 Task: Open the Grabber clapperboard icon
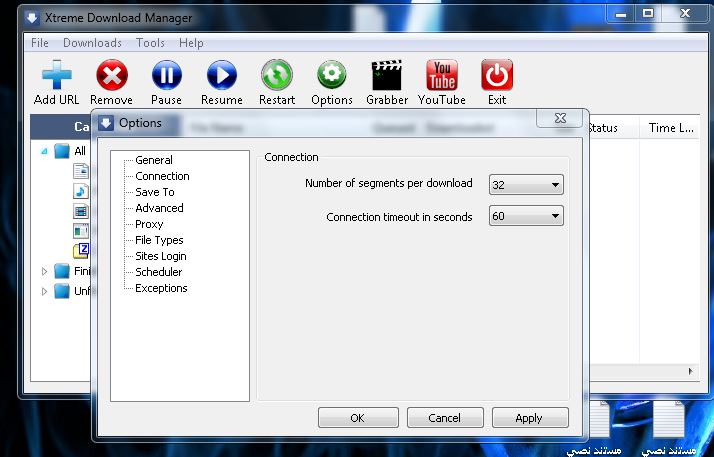(386, 76)
